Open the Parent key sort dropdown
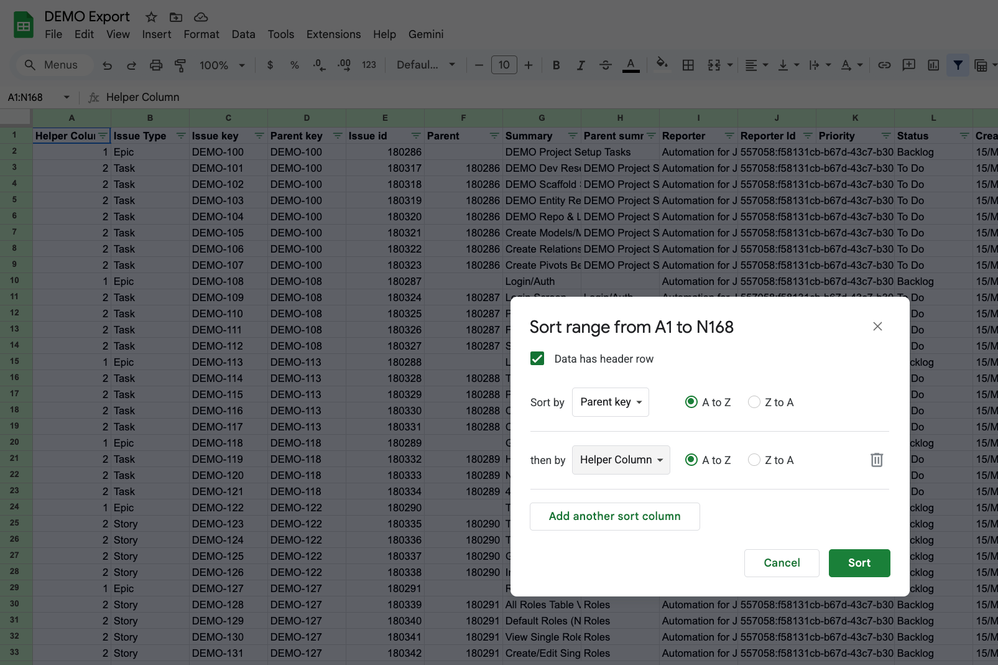 coord(610,402)
